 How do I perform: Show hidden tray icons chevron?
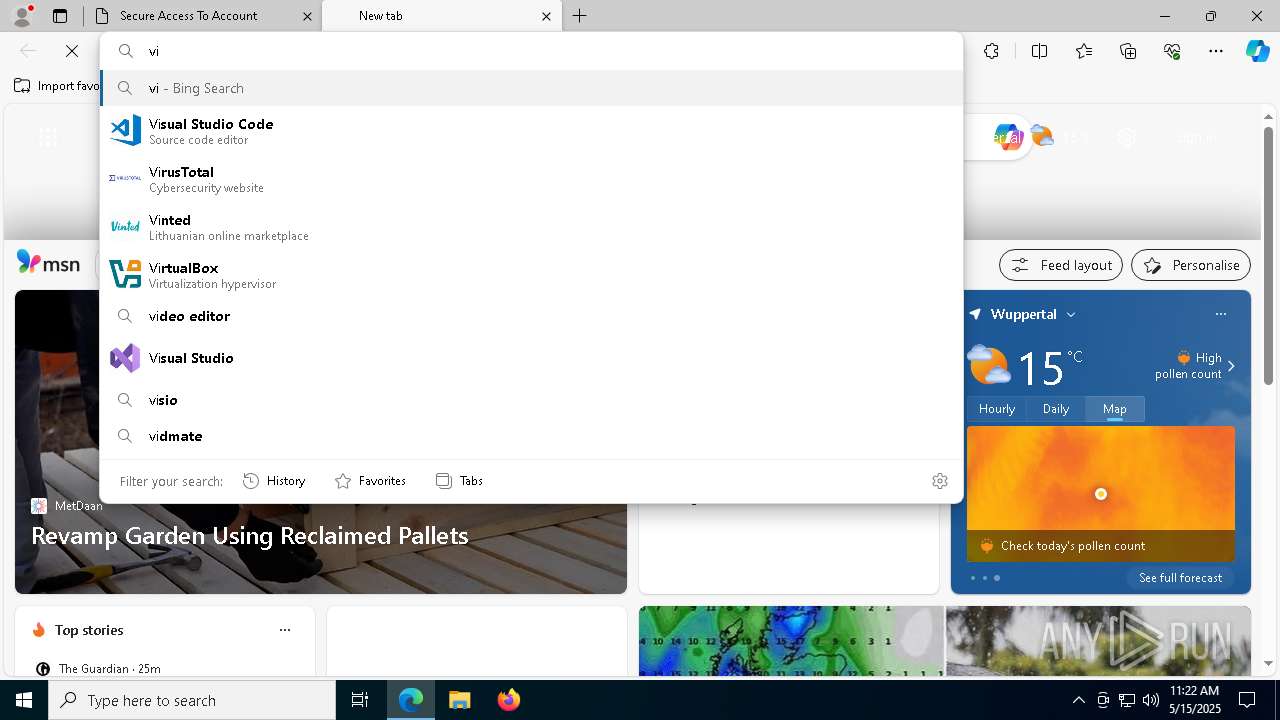1078,700
